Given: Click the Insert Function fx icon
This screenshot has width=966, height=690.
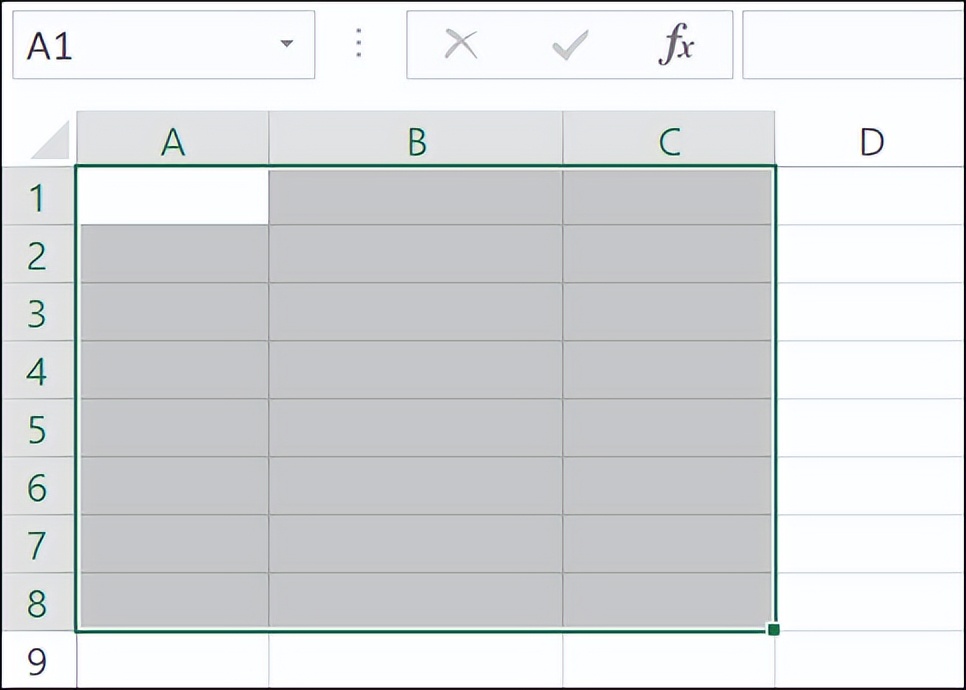Looking at the screenshot, I should [677, 45].
